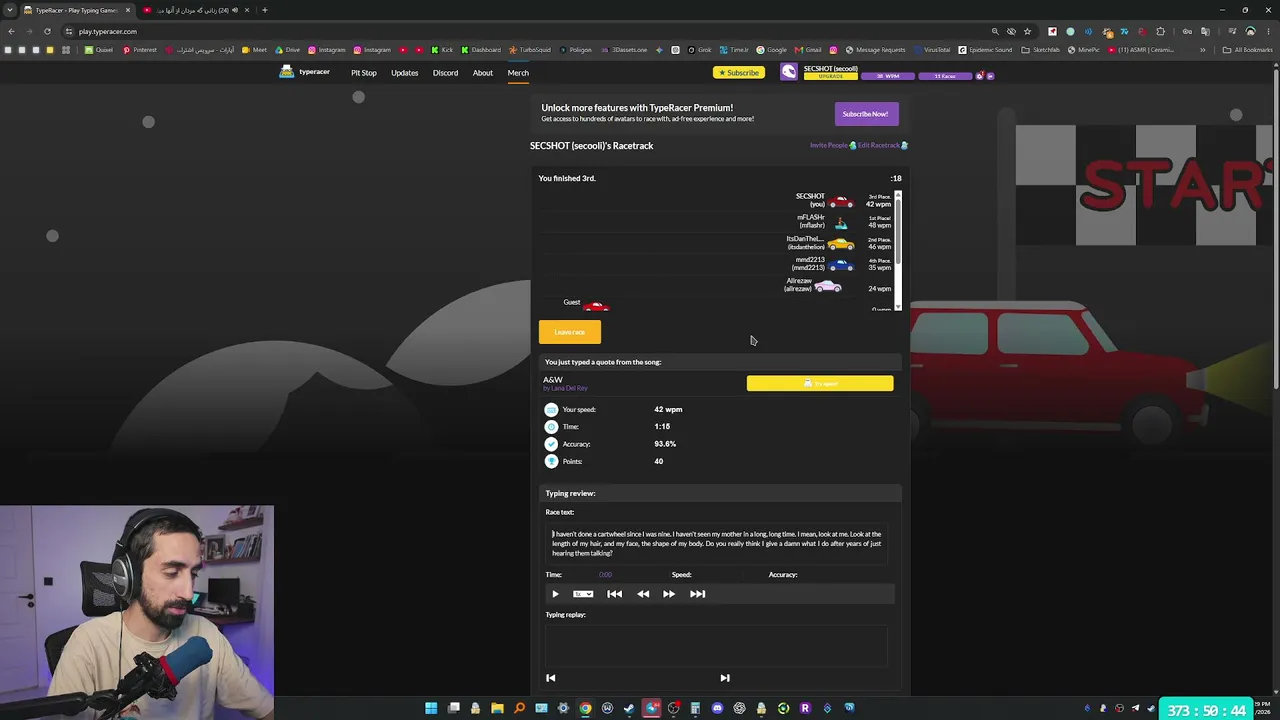Open the Instagram bookmark next to Drive
The image size is (1280, 720).
pyautogui.click(x=327, y=50)
